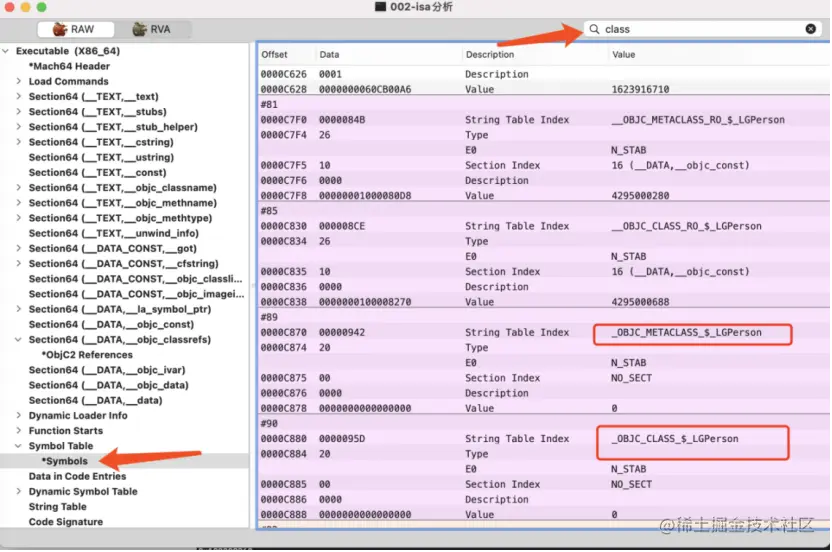This screenshot has width=832, height=552.
Task: Select Section64 (__DATA_CONST,__objc_classli... item
Action: [x=135, y=279]
